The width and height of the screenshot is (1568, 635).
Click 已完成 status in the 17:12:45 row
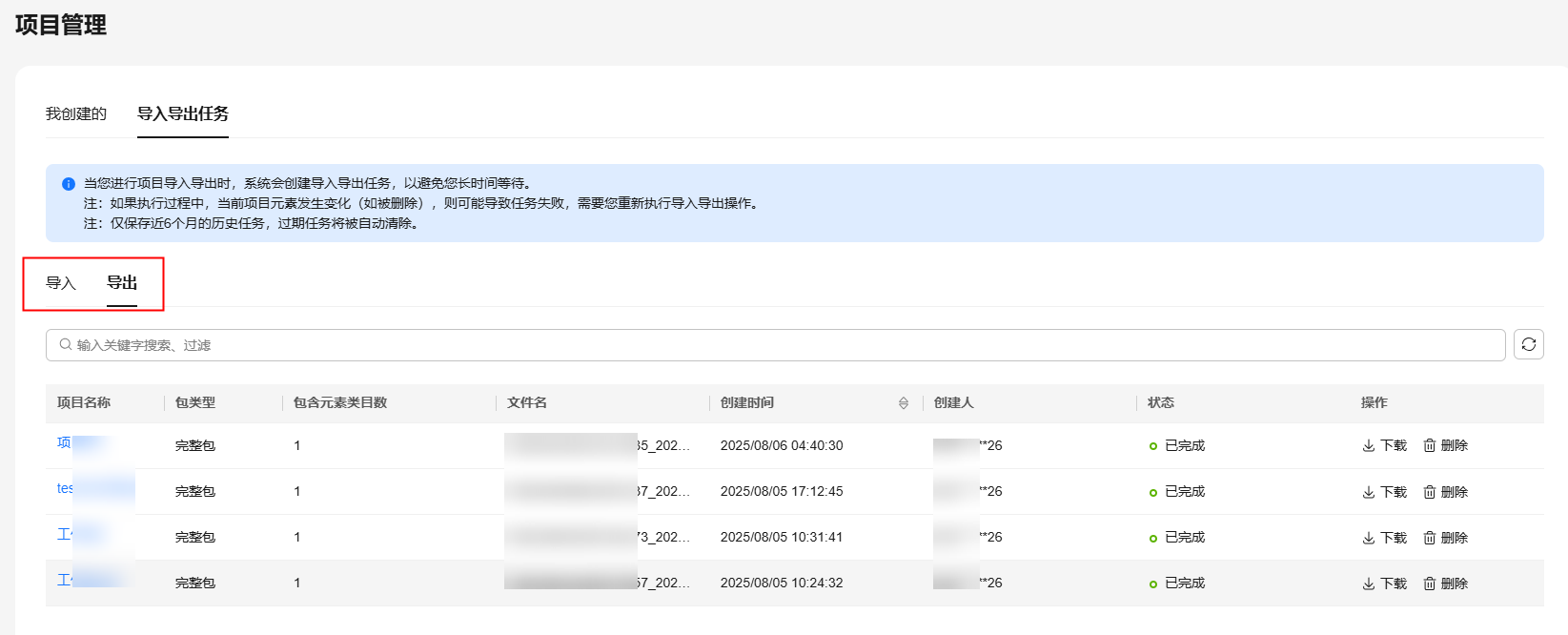click(1178, 491)
